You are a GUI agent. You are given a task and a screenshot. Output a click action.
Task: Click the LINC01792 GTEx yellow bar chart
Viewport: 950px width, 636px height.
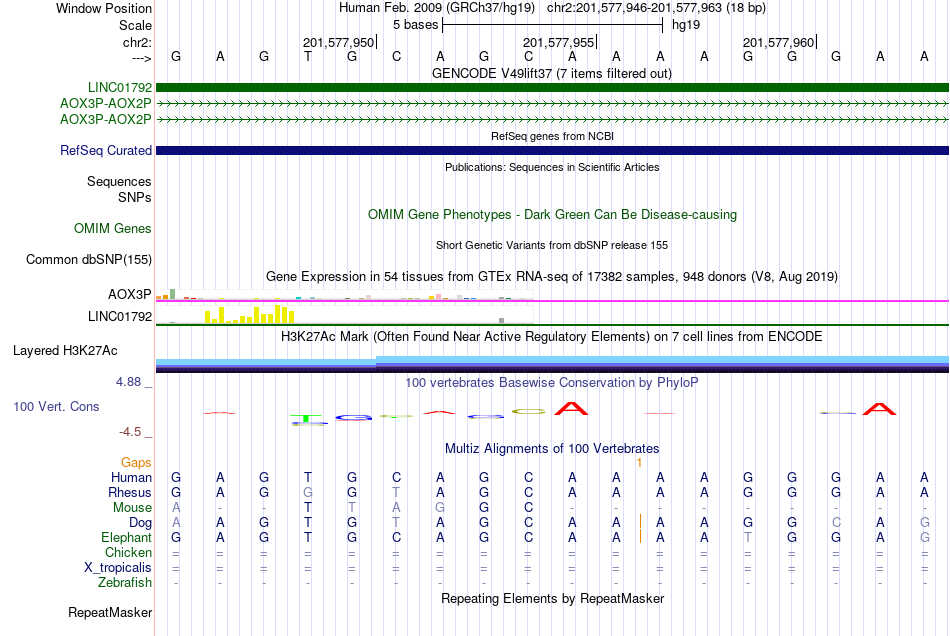pos(250,314)
